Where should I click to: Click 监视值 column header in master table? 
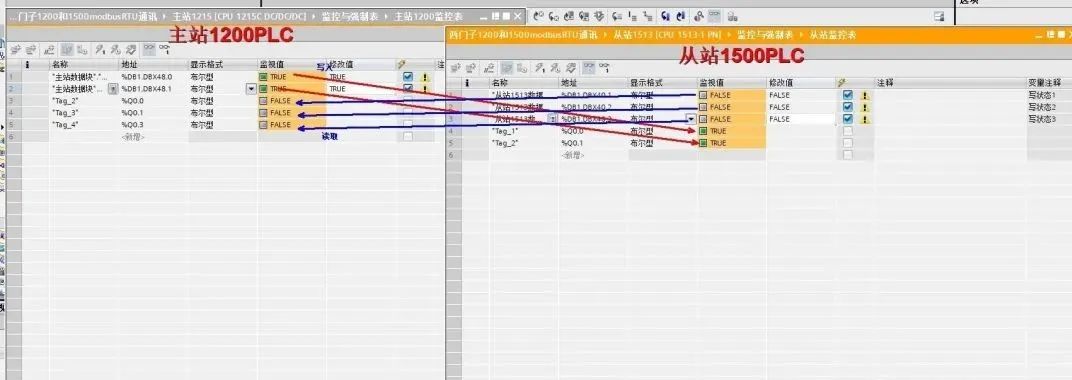tap(267, 64)
